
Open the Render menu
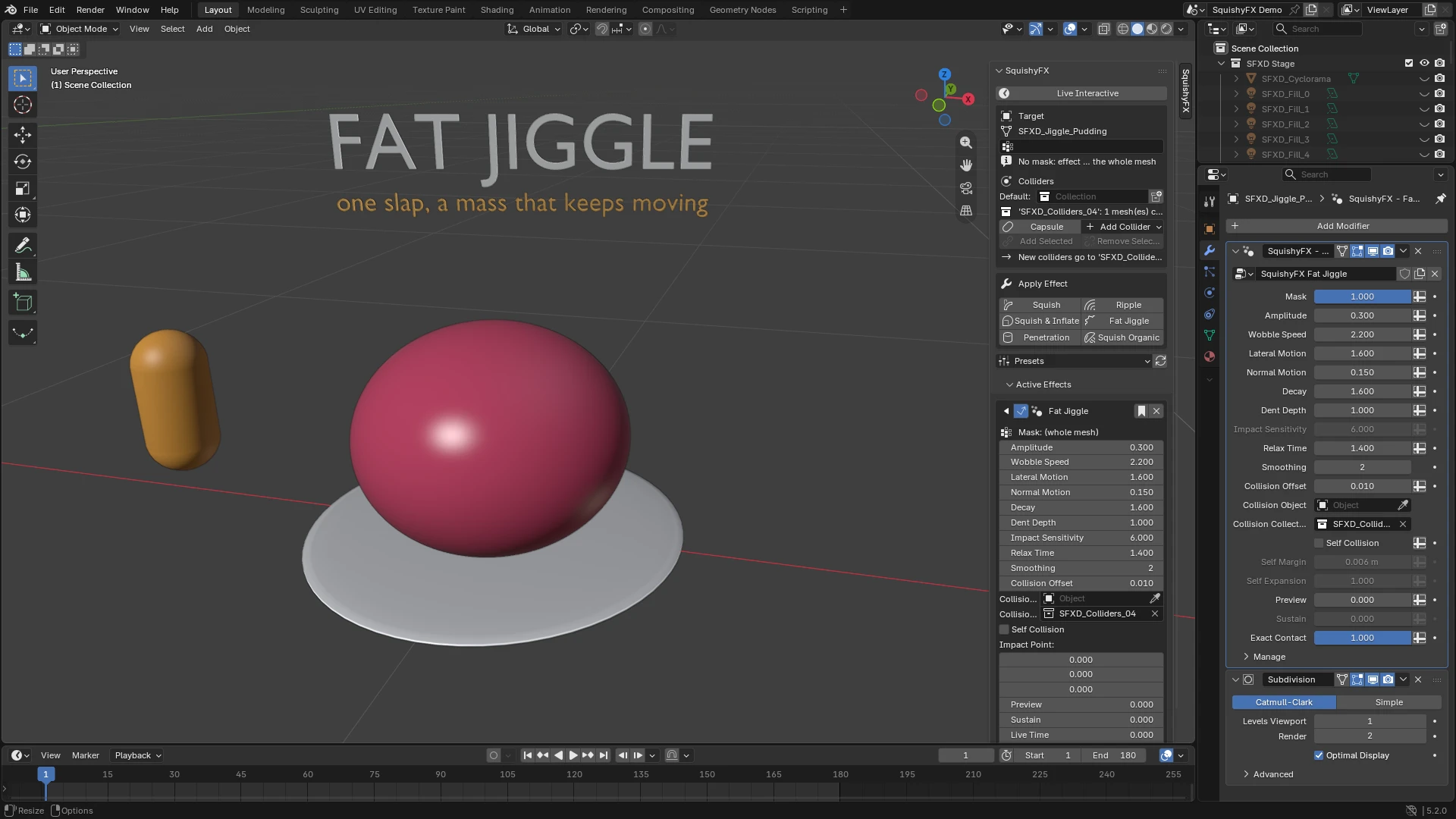tap(90, 10)
